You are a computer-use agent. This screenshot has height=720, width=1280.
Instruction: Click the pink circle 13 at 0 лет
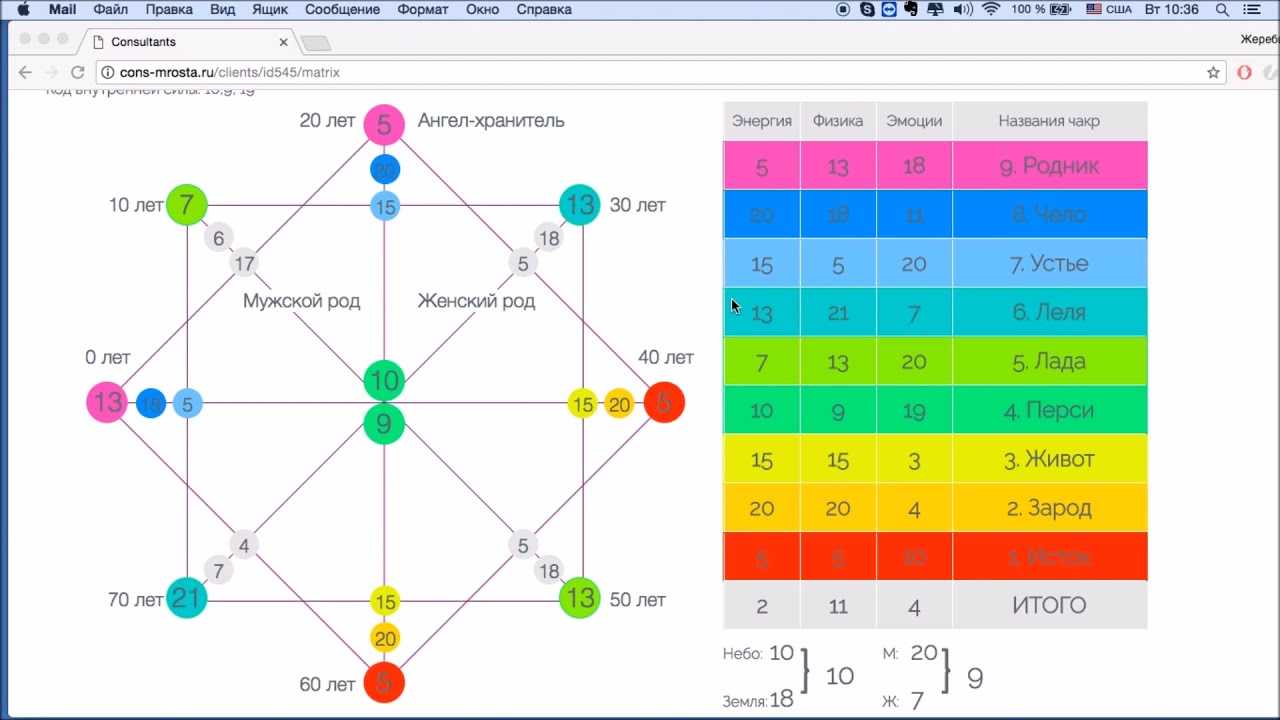[x=107, y=403]
